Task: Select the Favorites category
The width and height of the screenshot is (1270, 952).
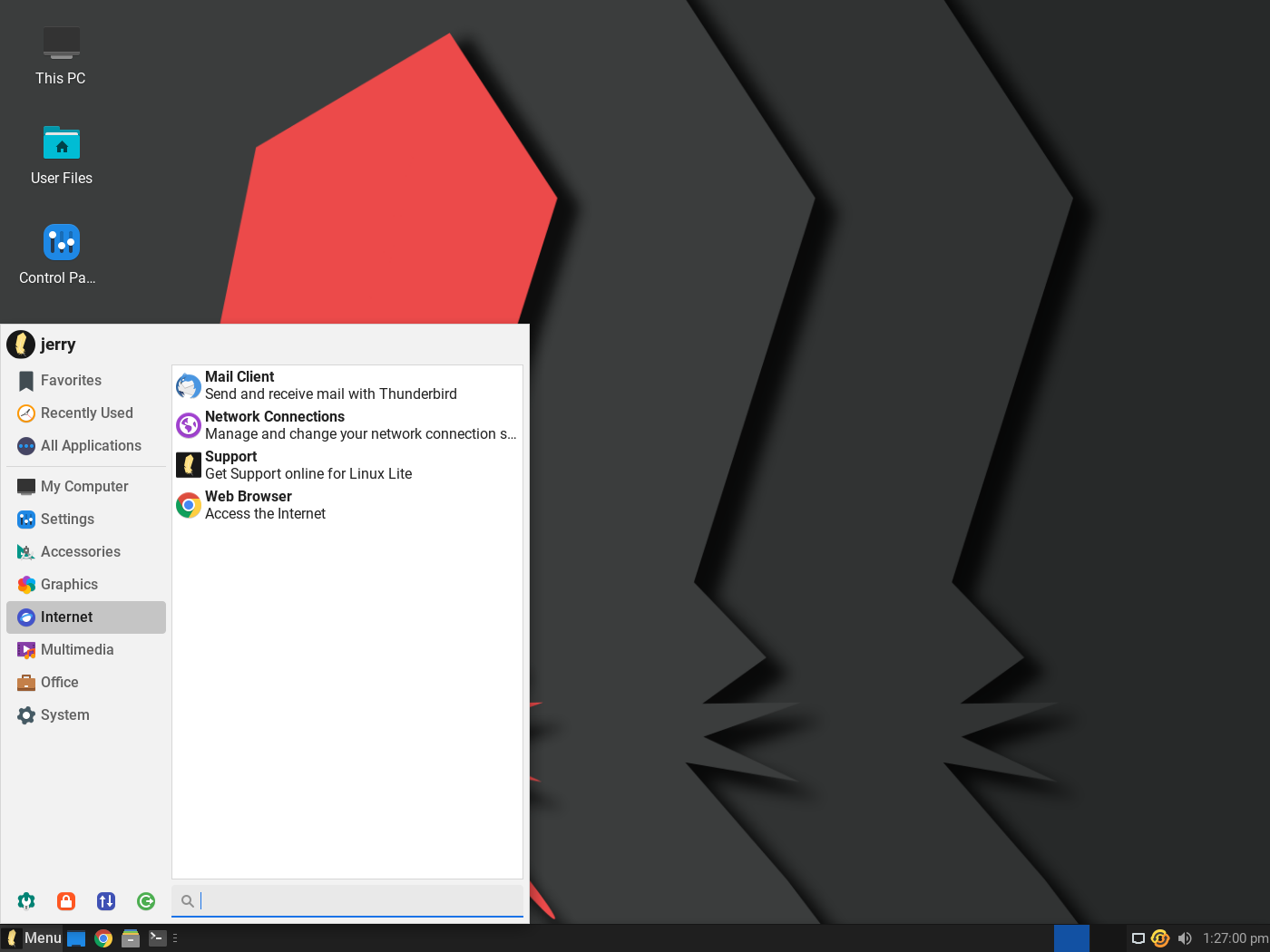Action: point(86,381)
